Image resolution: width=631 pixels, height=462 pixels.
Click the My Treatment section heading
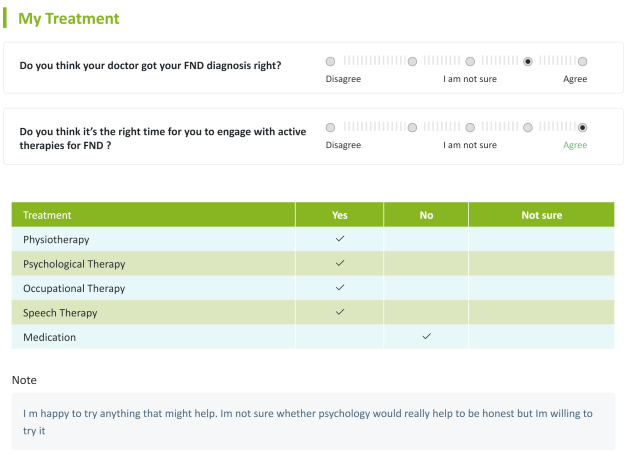pyautogui.click(x=68, y=18)
